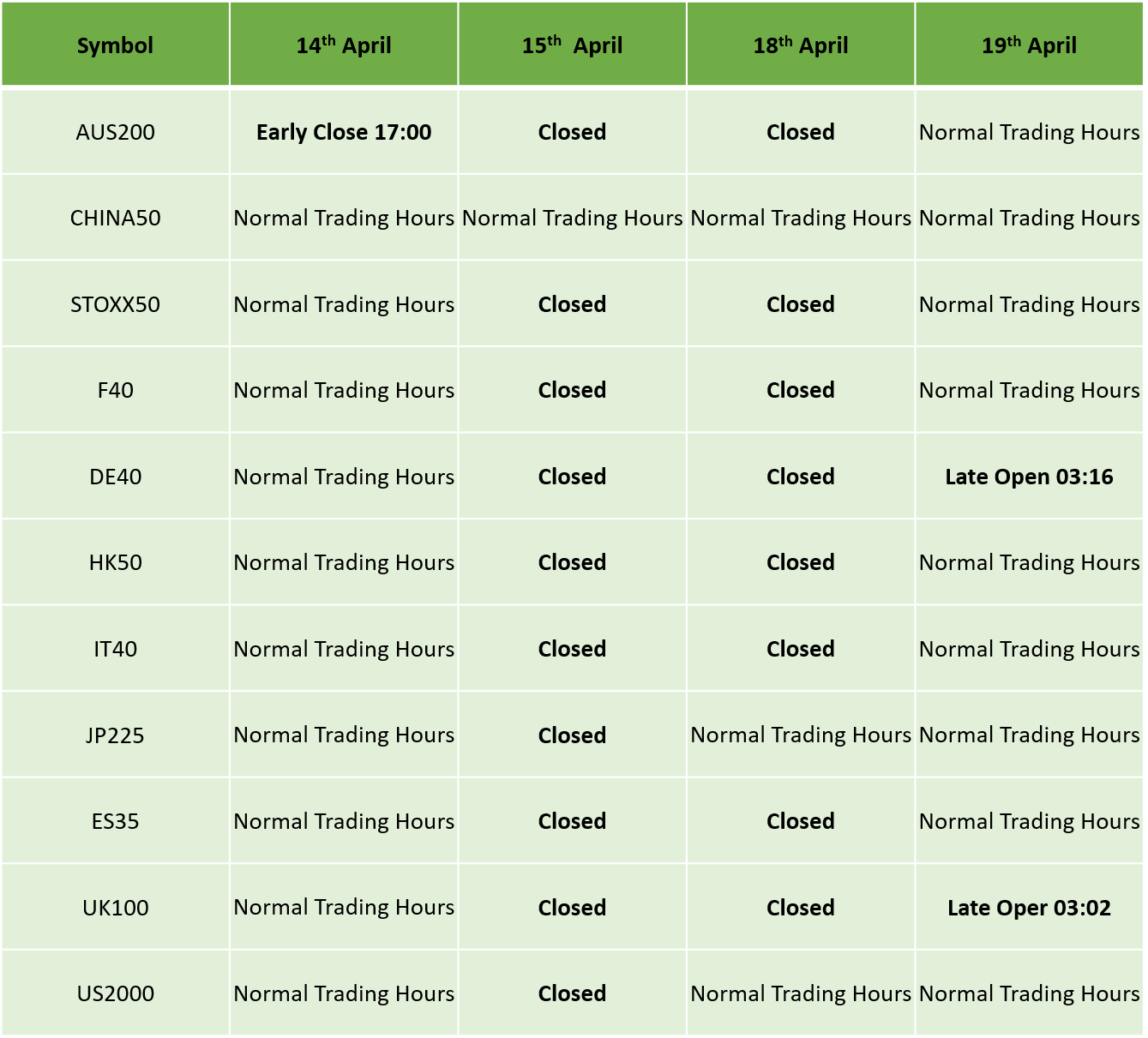Click UK100 Late Open 03:02 cell
Image resolution: width=1148 pixels, height=1038 pixels.
[x=1029, y=908]
